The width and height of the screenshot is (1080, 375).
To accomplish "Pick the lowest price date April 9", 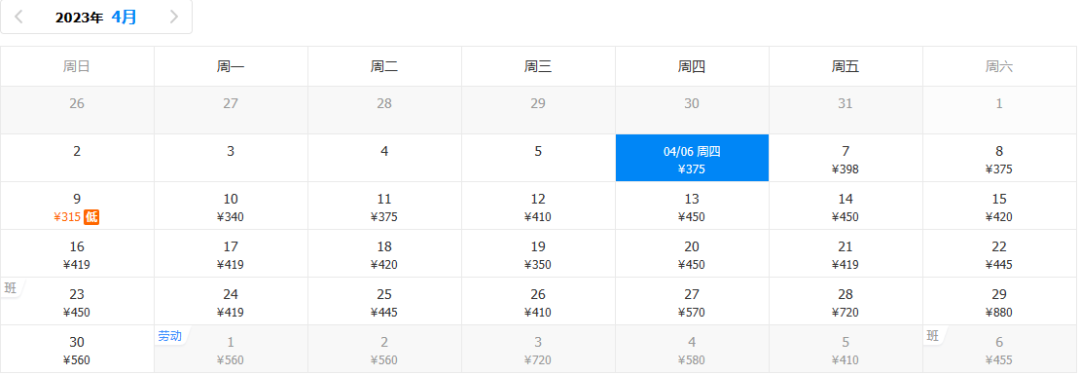I will pos(77,205).
